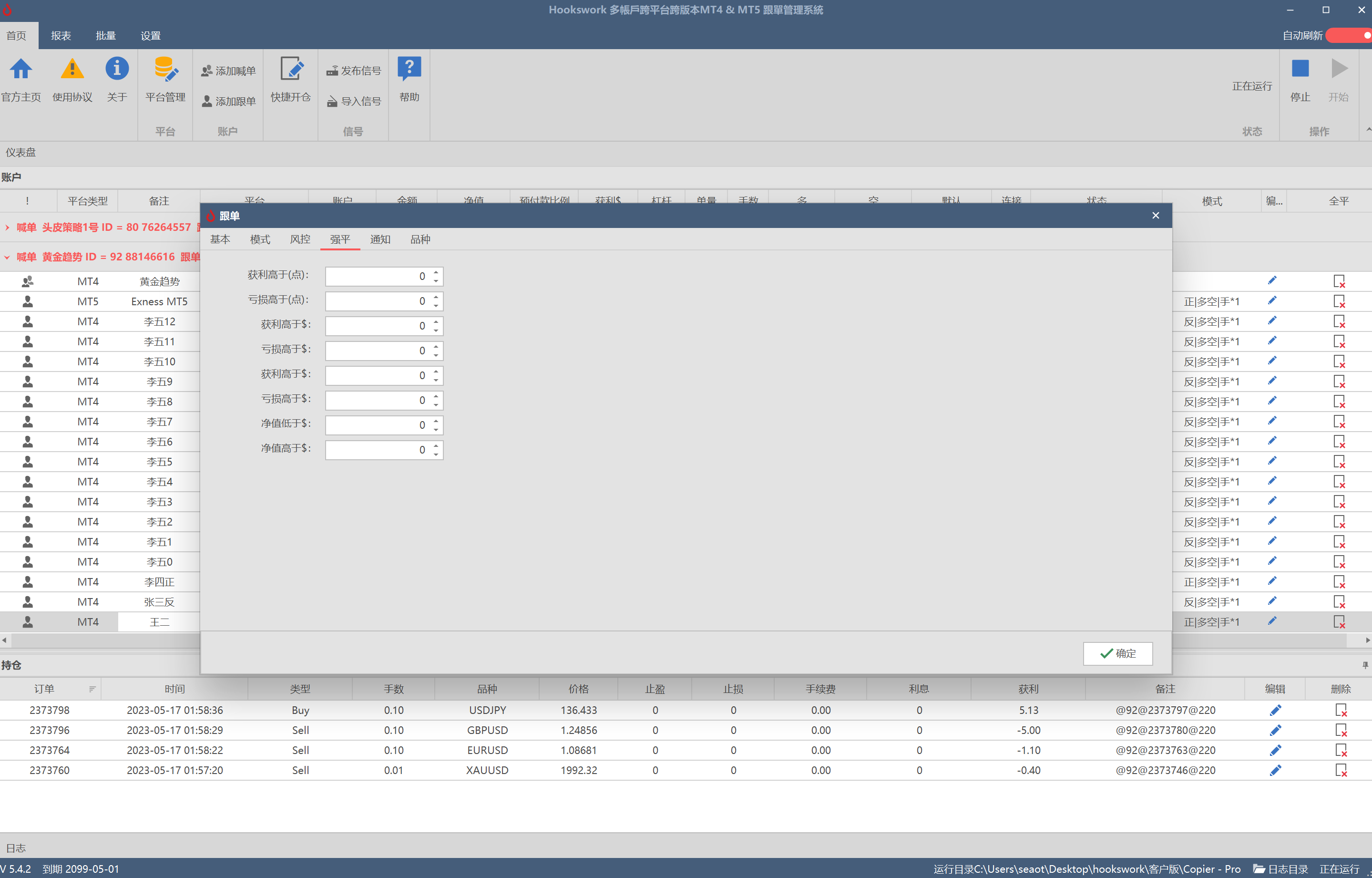
Task: Switch to the 设置 ribbon tab
Action: tap(151, 35)
